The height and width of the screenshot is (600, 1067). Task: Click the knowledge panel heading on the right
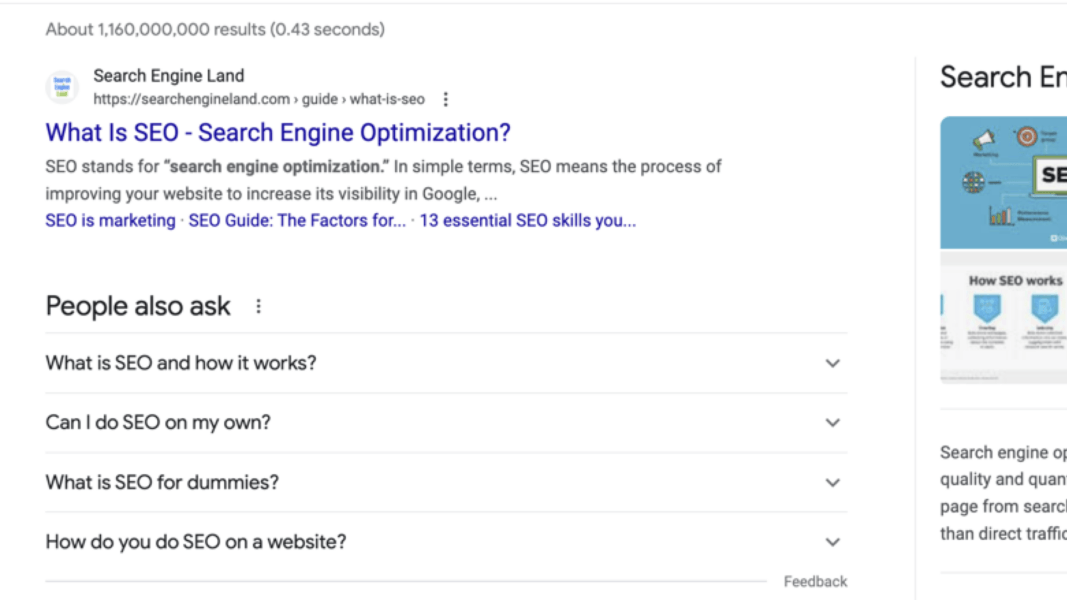coord(1002,78)
